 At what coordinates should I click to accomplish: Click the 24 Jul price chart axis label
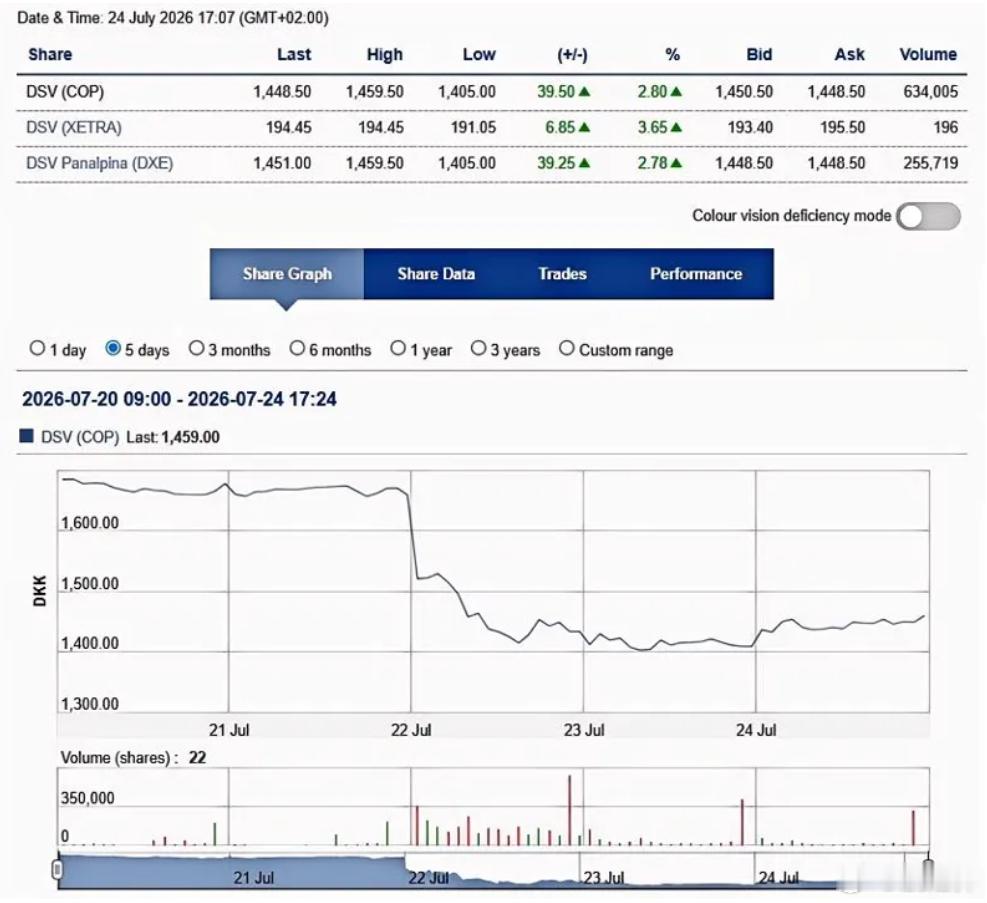pos(756,730)
